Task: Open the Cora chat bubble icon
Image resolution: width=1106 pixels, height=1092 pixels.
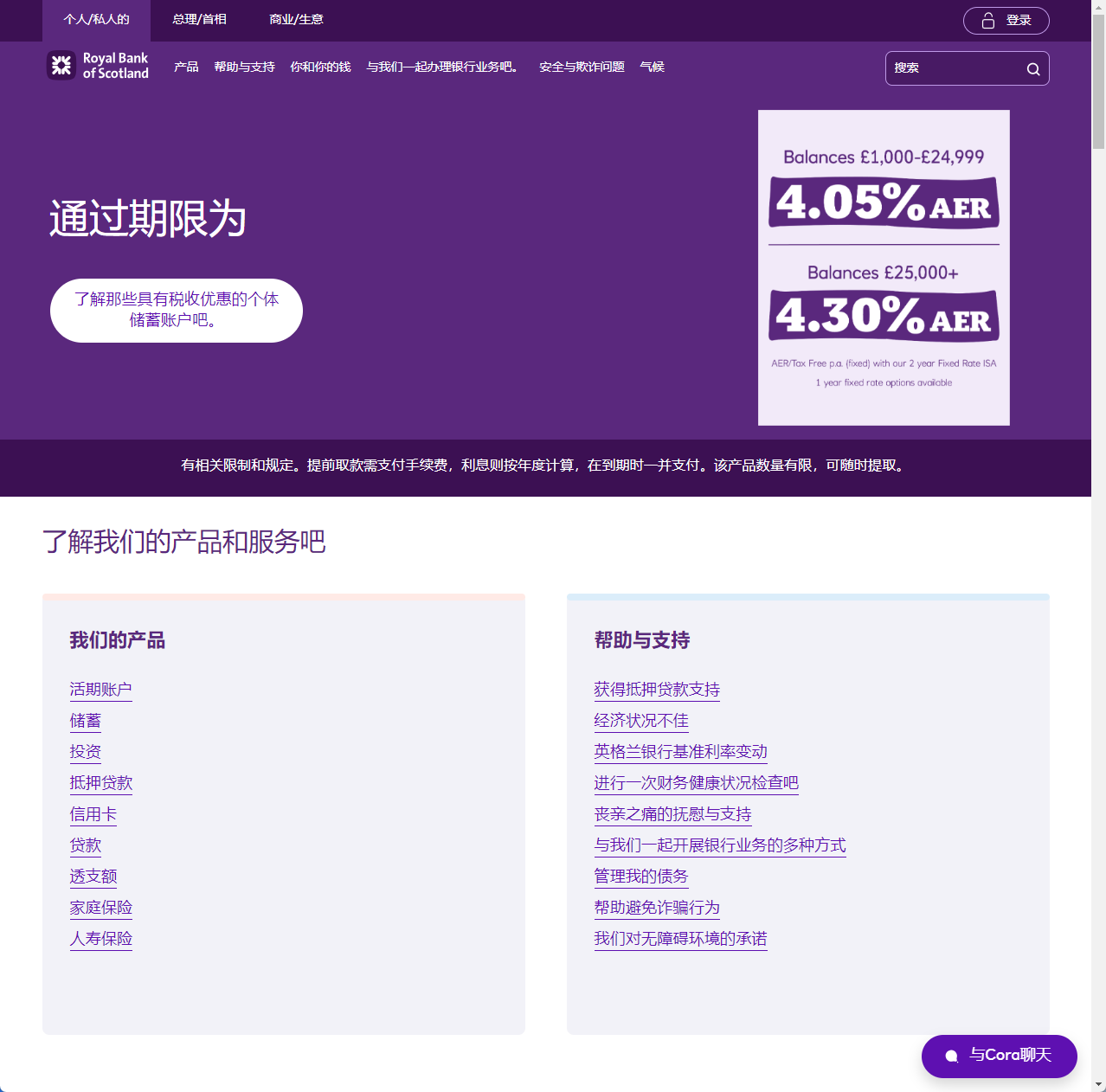Action: 951,1056
